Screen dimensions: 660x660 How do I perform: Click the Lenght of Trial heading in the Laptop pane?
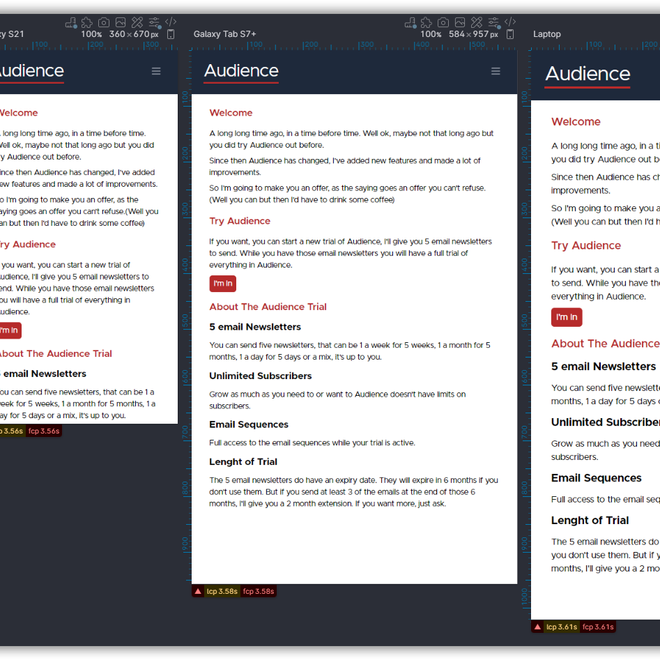[x=590, y=520]
